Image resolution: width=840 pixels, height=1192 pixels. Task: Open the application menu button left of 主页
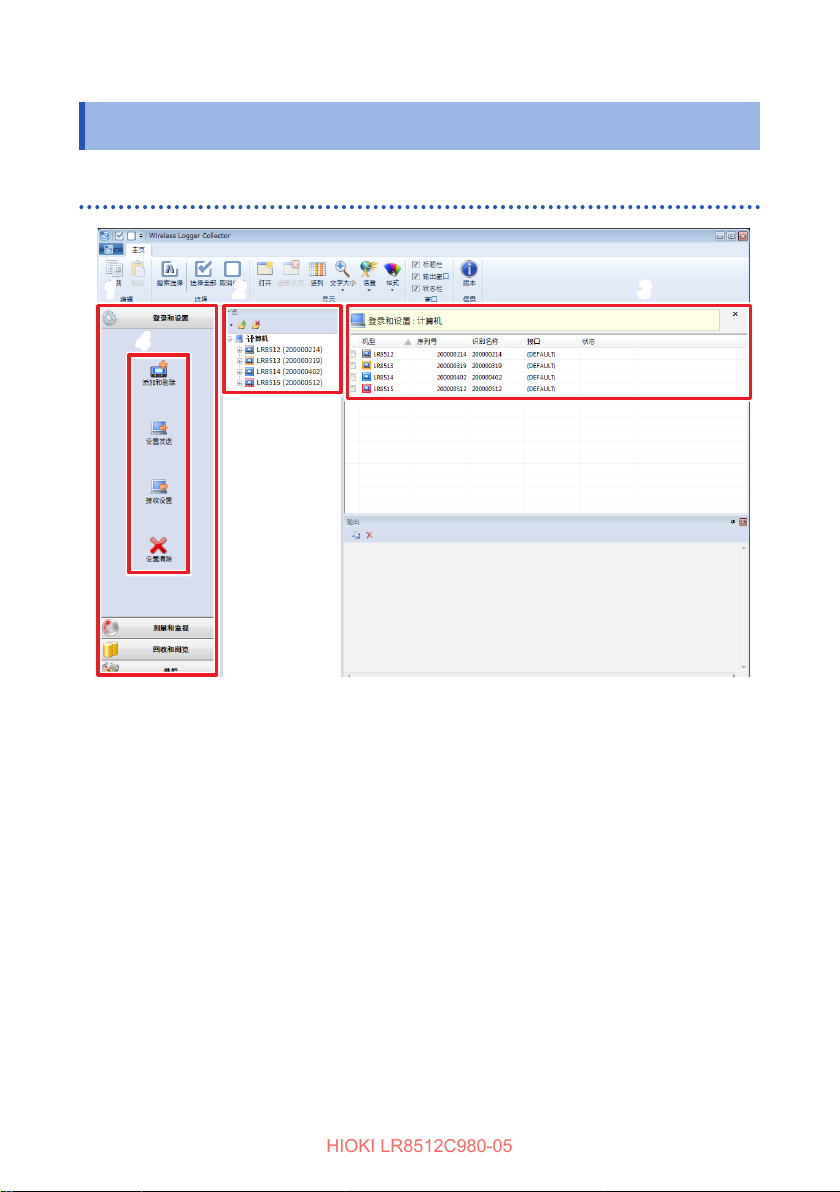(x=112, y=249)
